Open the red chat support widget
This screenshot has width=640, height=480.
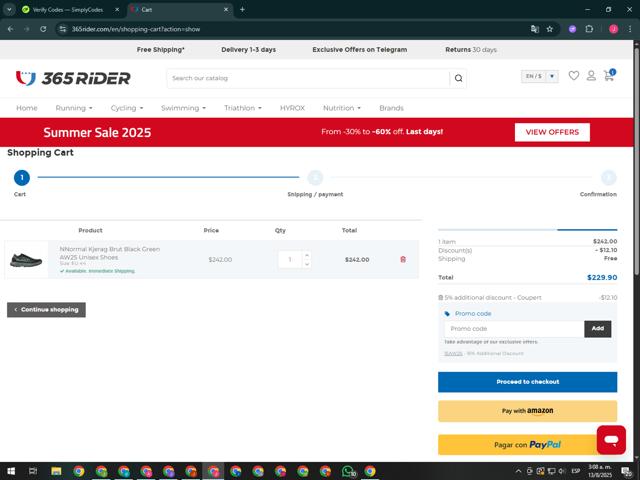pos(611,440)
